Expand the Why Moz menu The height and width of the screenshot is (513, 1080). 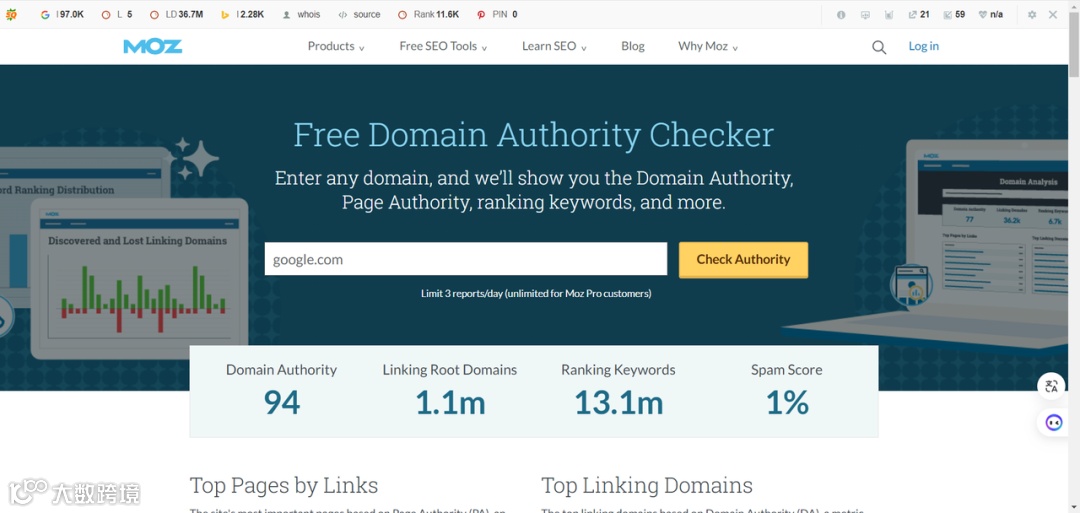(x=708, y=46)
